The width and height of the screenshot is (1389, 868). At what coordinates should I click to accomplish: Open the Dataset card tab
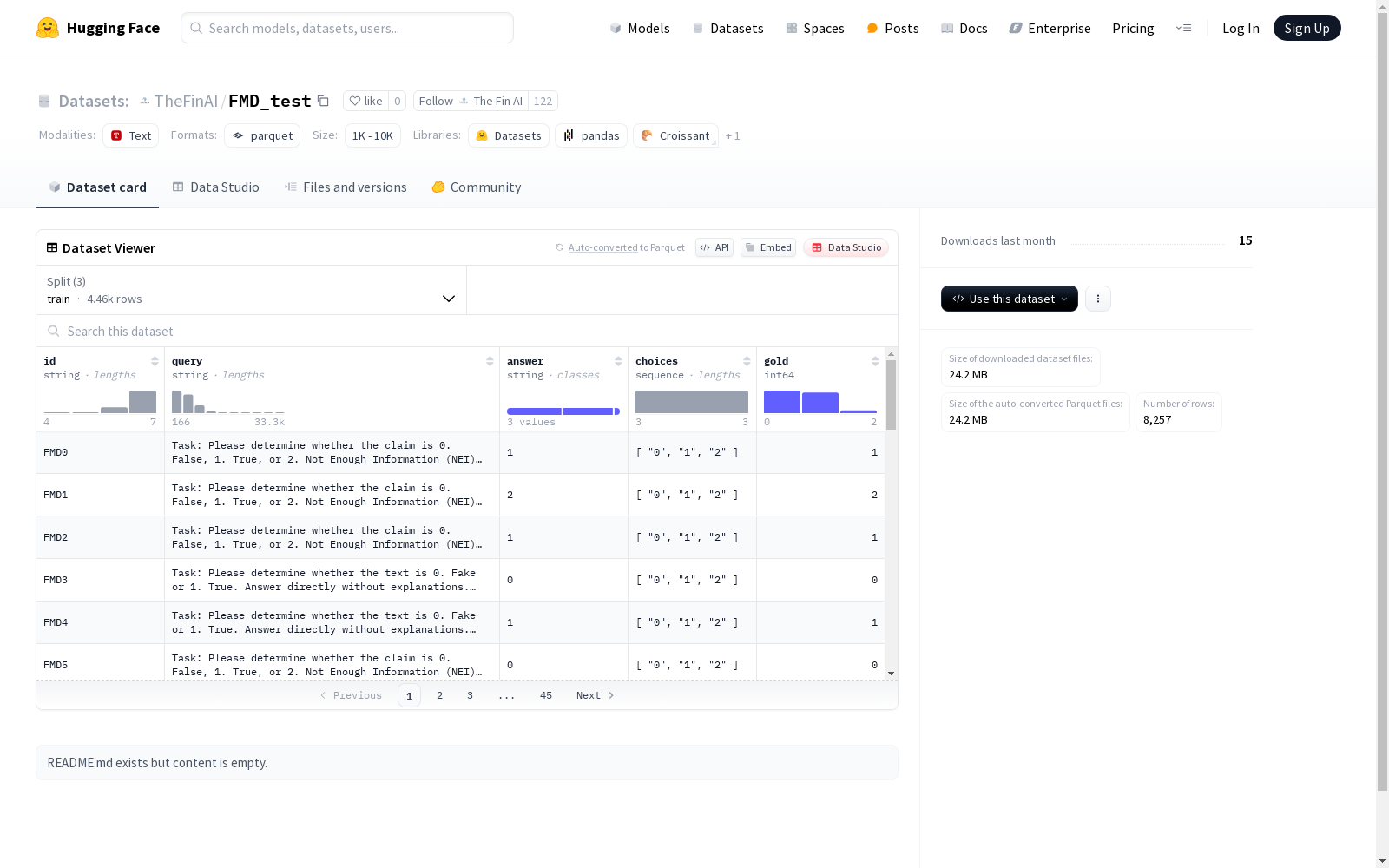[x=97, y=187]
